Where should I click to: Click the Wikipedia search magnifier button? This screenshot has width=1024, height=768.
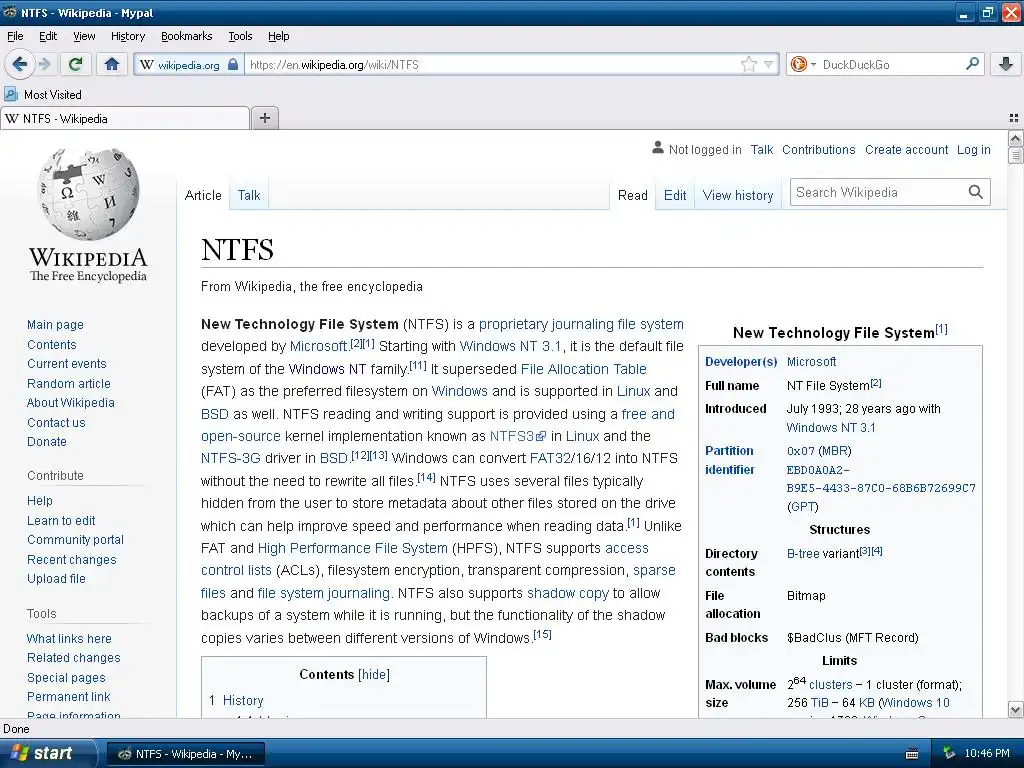[976, 192]
